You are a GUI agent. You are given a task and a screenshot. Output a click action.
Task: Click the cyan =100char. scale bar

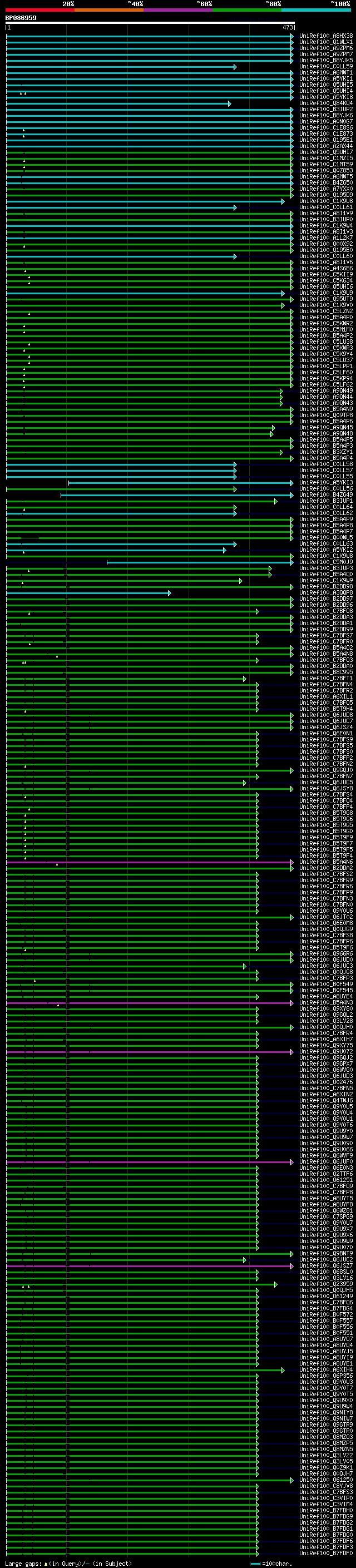tap(256, 1564)
